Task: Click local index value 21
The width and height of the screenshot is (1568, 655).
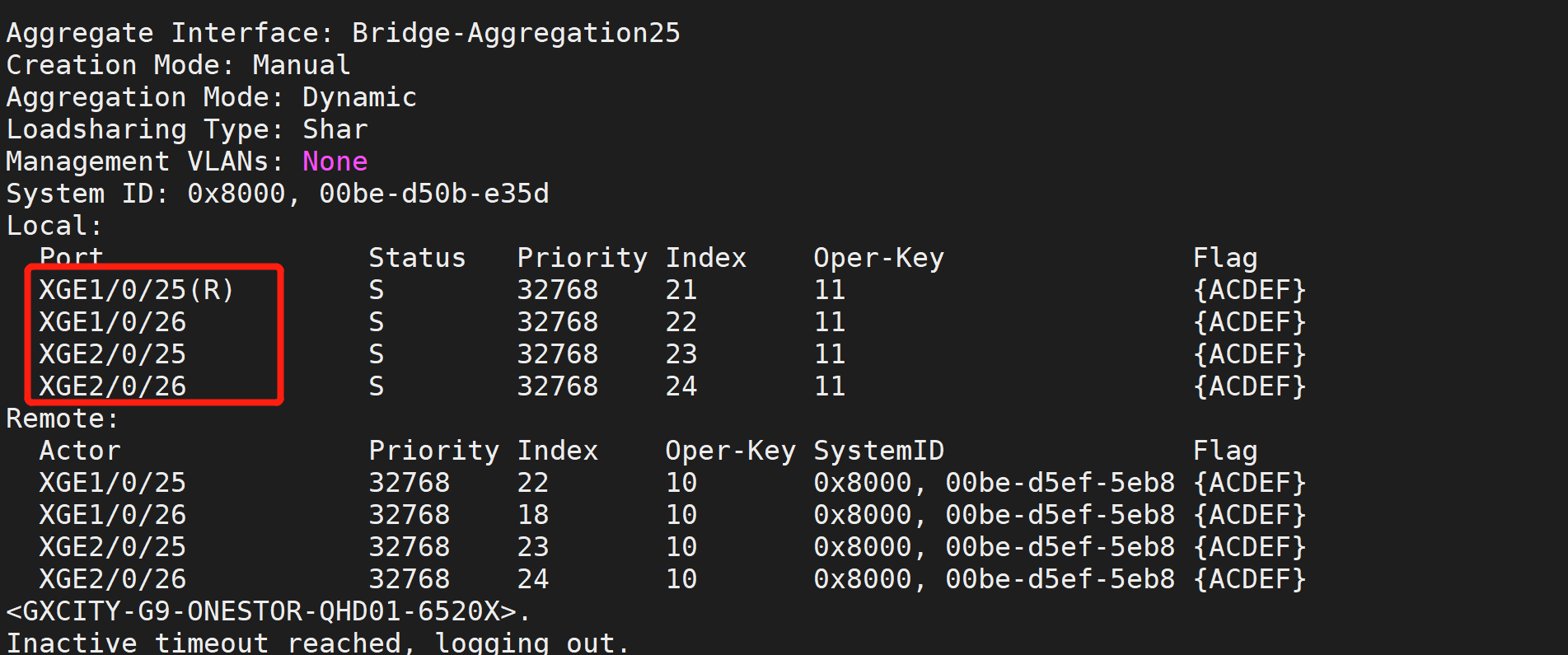Action: pyautogui.click(x=681, y=290)
